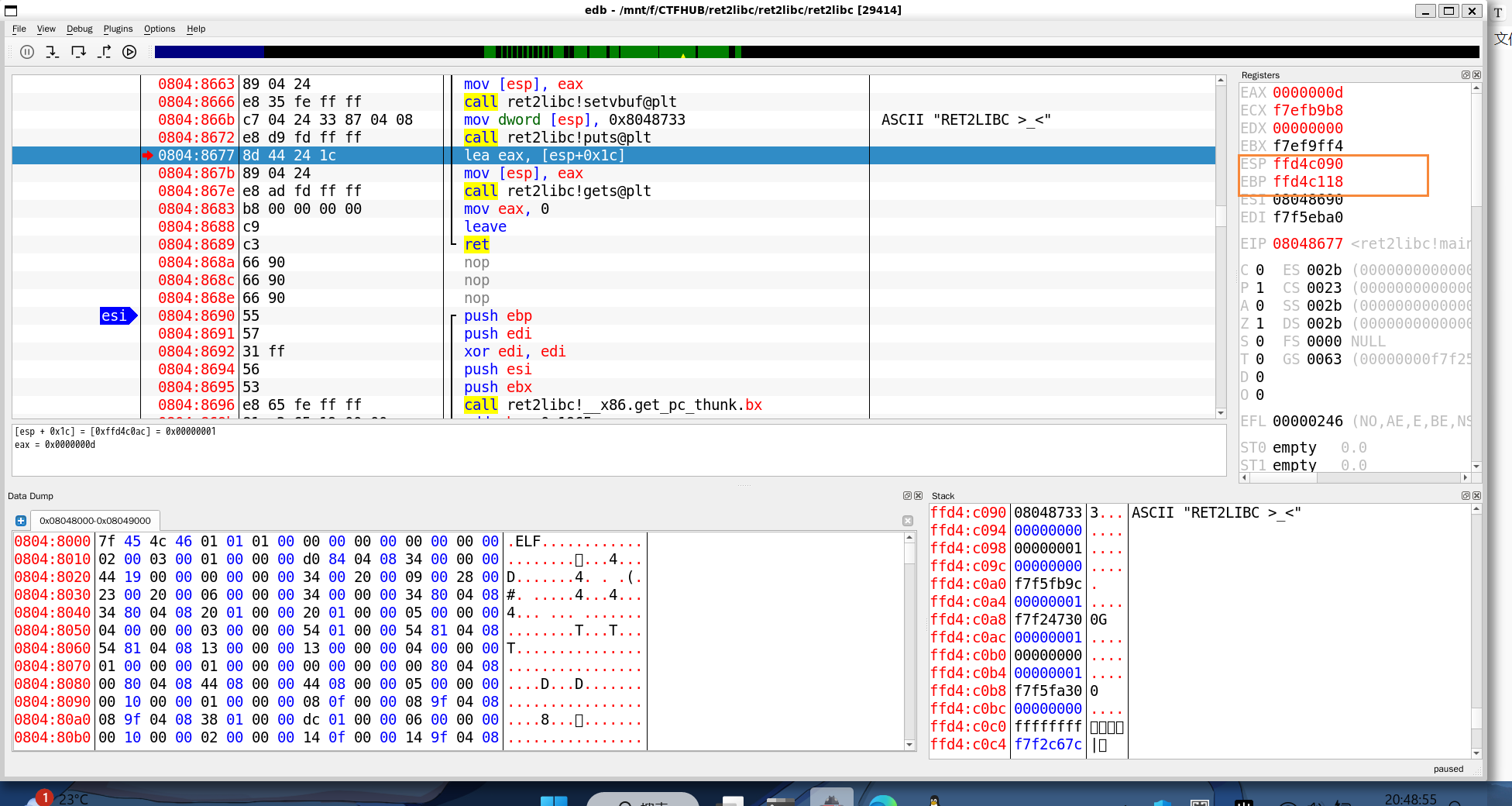The height and width of the screenshot is (806, 1512).
Task: Click the Z flag value
Action: (x=1259, y=323)
